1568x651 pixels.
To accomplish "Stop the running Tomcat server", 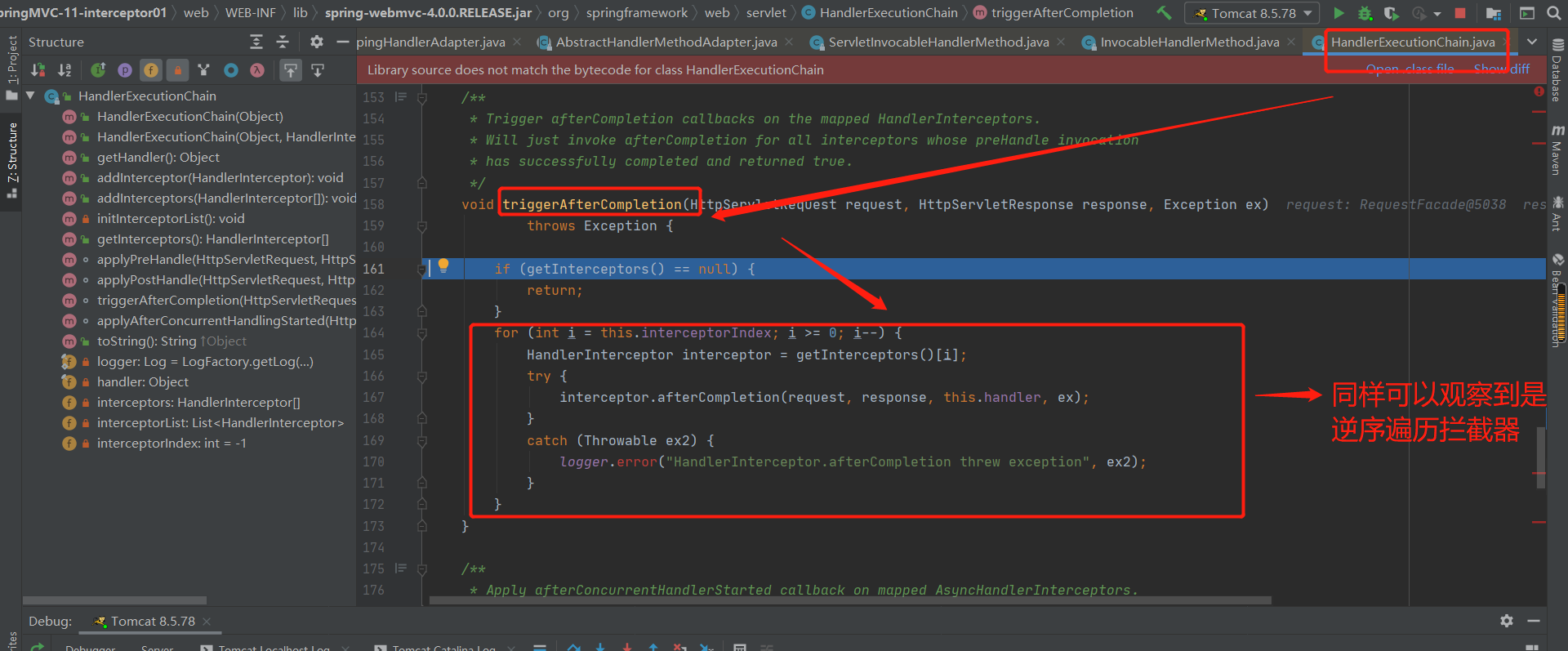I will pos(1460,13).
